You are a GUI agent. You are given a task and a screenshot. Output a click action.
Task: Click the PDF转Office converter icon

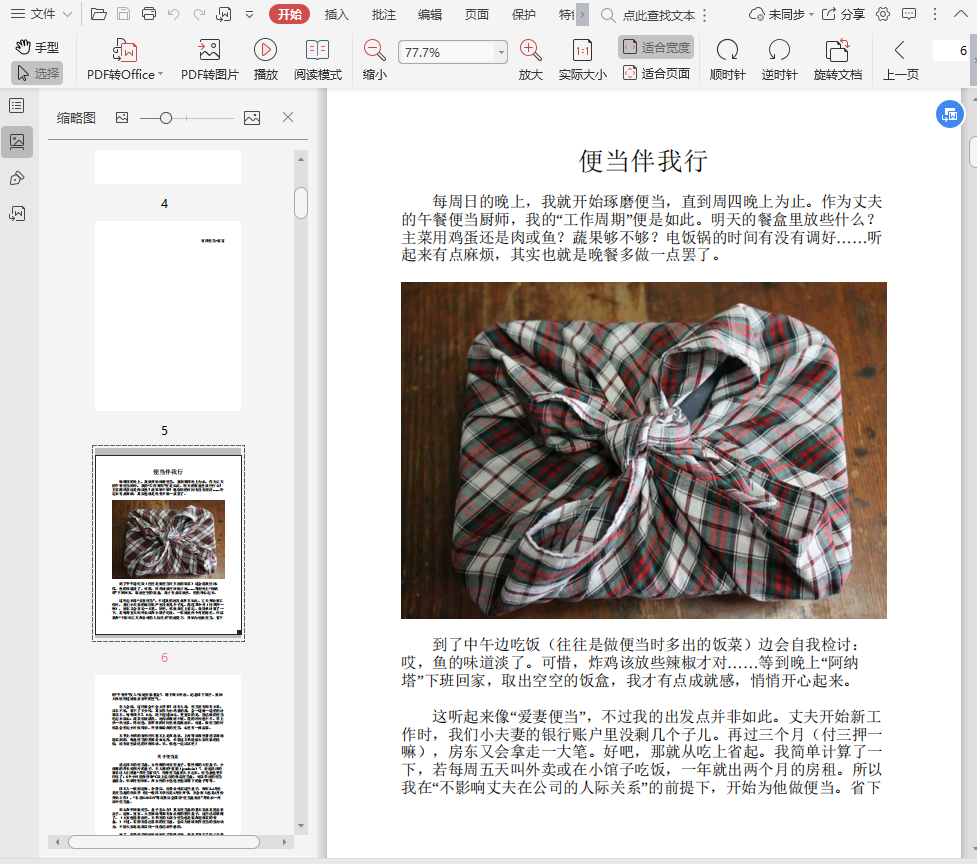coord(124,51)
